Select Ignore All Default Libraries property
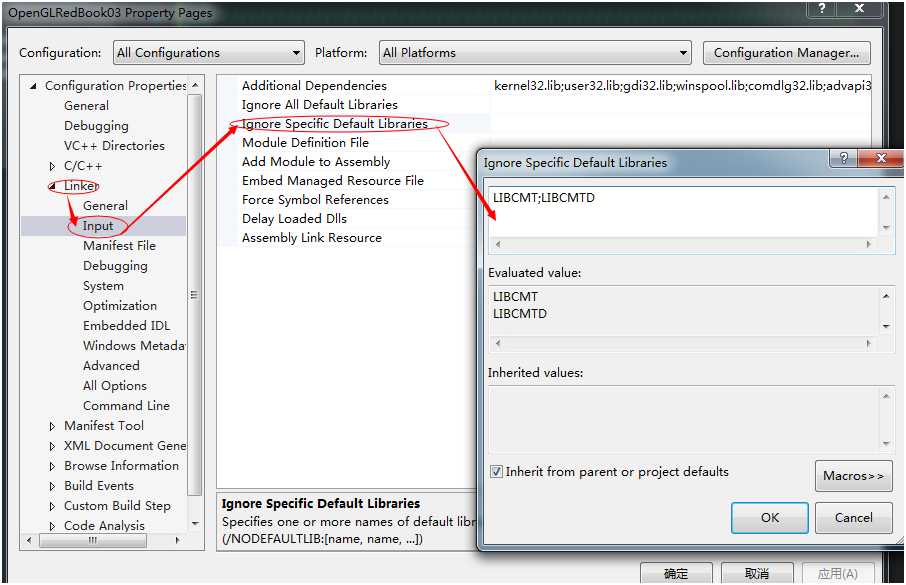Screen dimensions: 906x585 coord(320,105)
